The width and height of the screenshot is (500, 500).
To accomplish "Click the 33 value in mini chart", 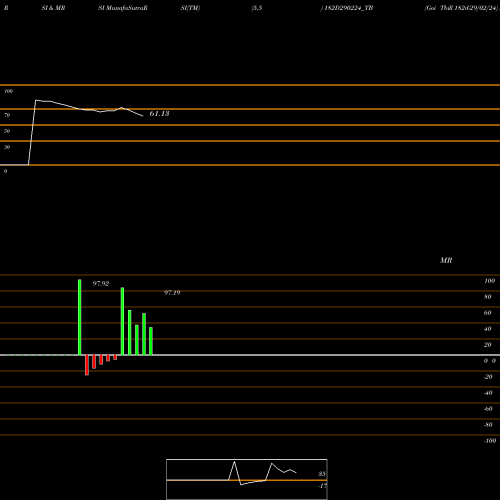I will click(322, 474).
